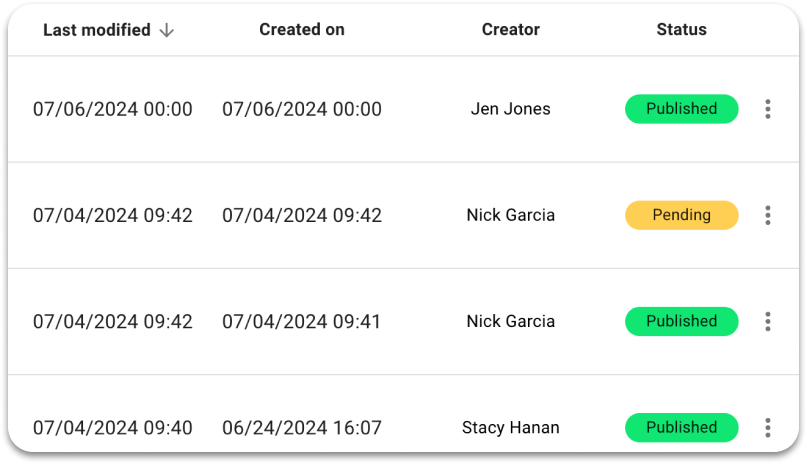Click the last modified date 07/06/2024 00:00
The image size is (807, 464).
pos(113,109)
